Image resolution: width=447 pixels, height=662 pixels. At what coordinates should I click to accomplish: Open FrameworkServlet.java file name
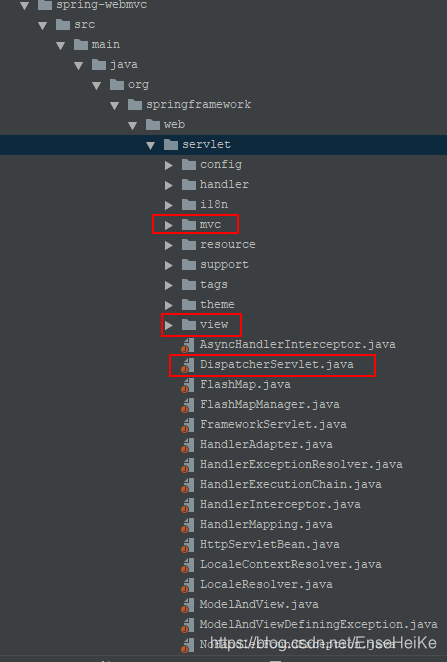pyautogui.click(x=273, y=424)
